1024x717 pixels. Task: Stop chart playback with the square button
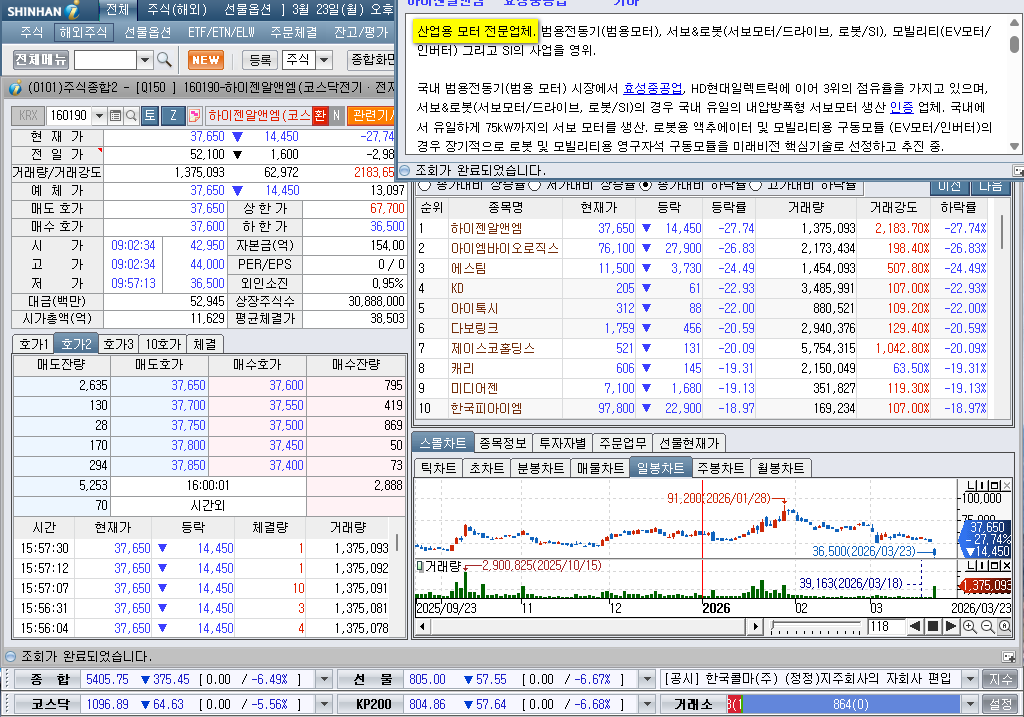[933, 627]
